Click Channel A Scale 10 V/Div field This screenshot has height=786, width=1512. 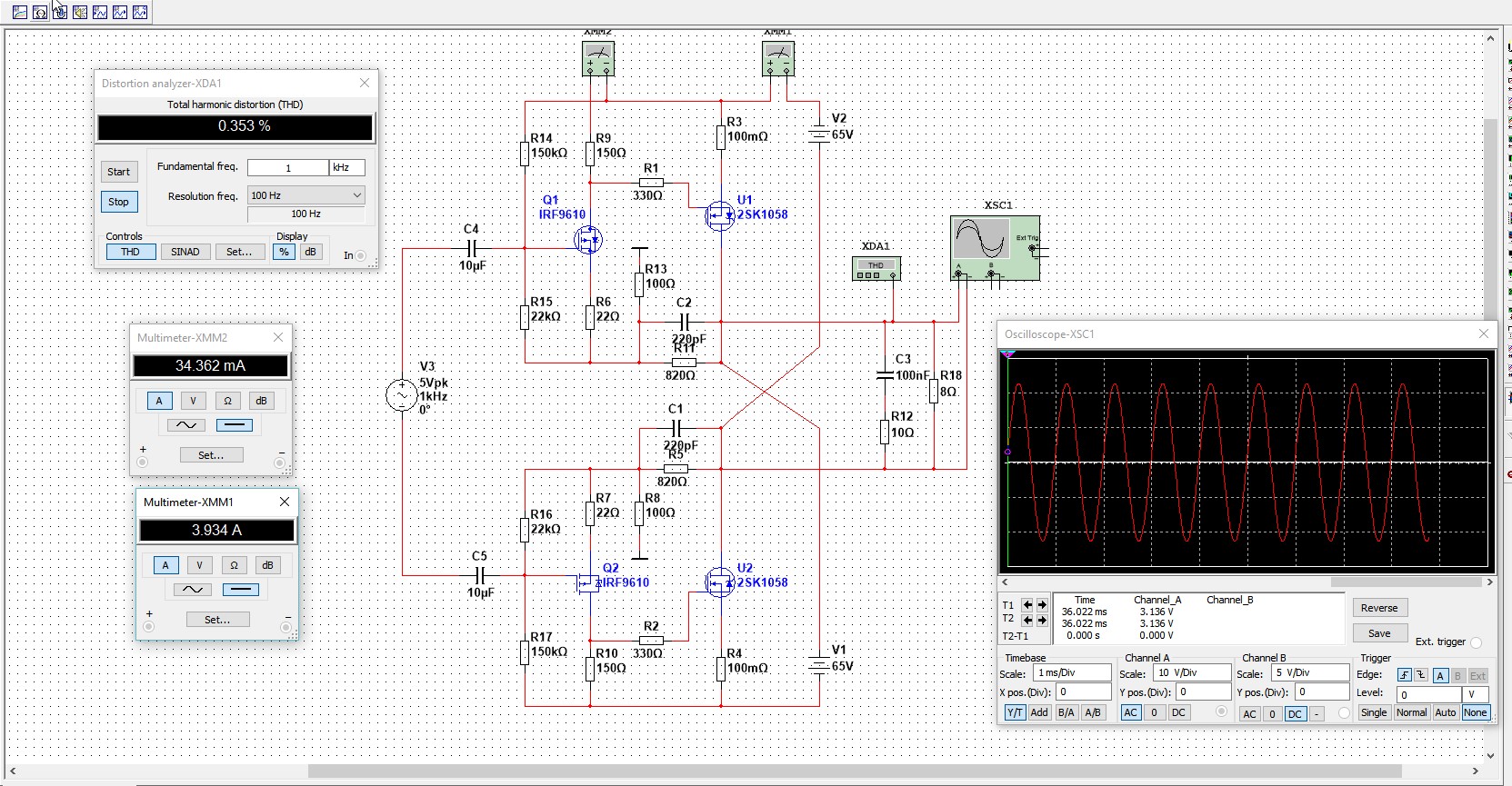[x=1190, y=672]
